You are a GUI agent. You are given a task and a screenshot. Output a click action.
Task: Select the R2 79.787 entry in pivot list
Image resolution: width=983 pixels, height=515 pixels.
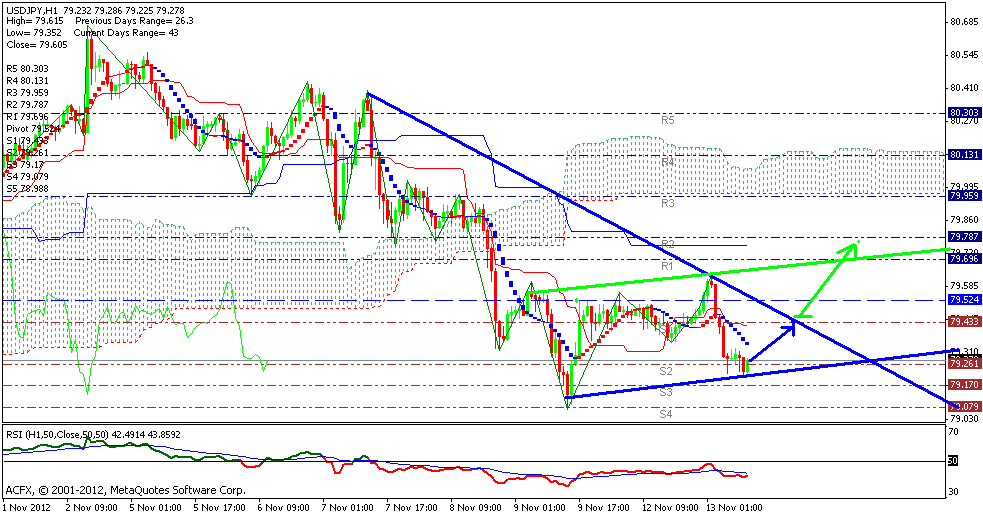coord(27,104)
